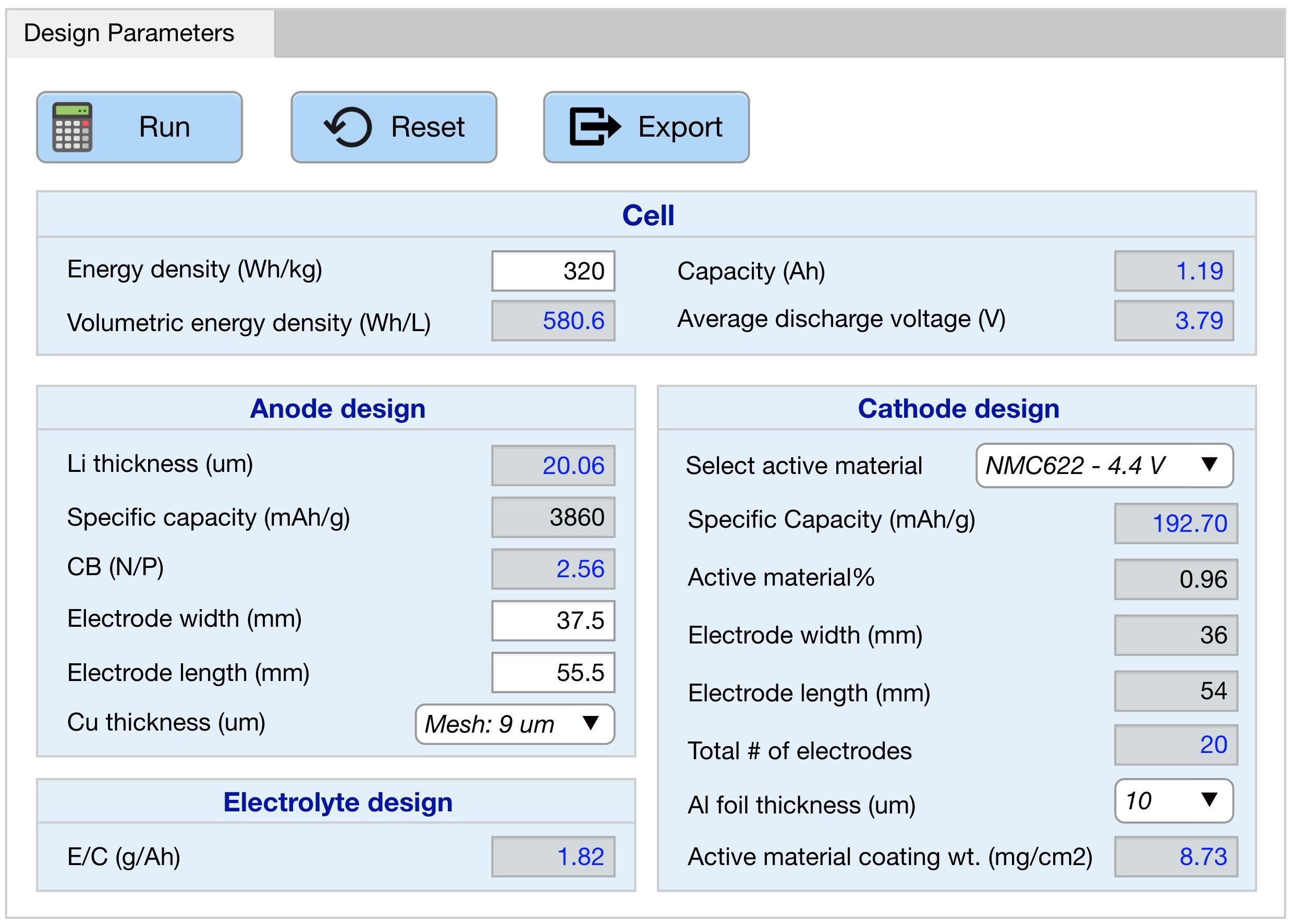Image resolution: width=1293 pixels, height=924 pixels.
Task: Switch to the Design Parameters tab
Action: (140, 33)
